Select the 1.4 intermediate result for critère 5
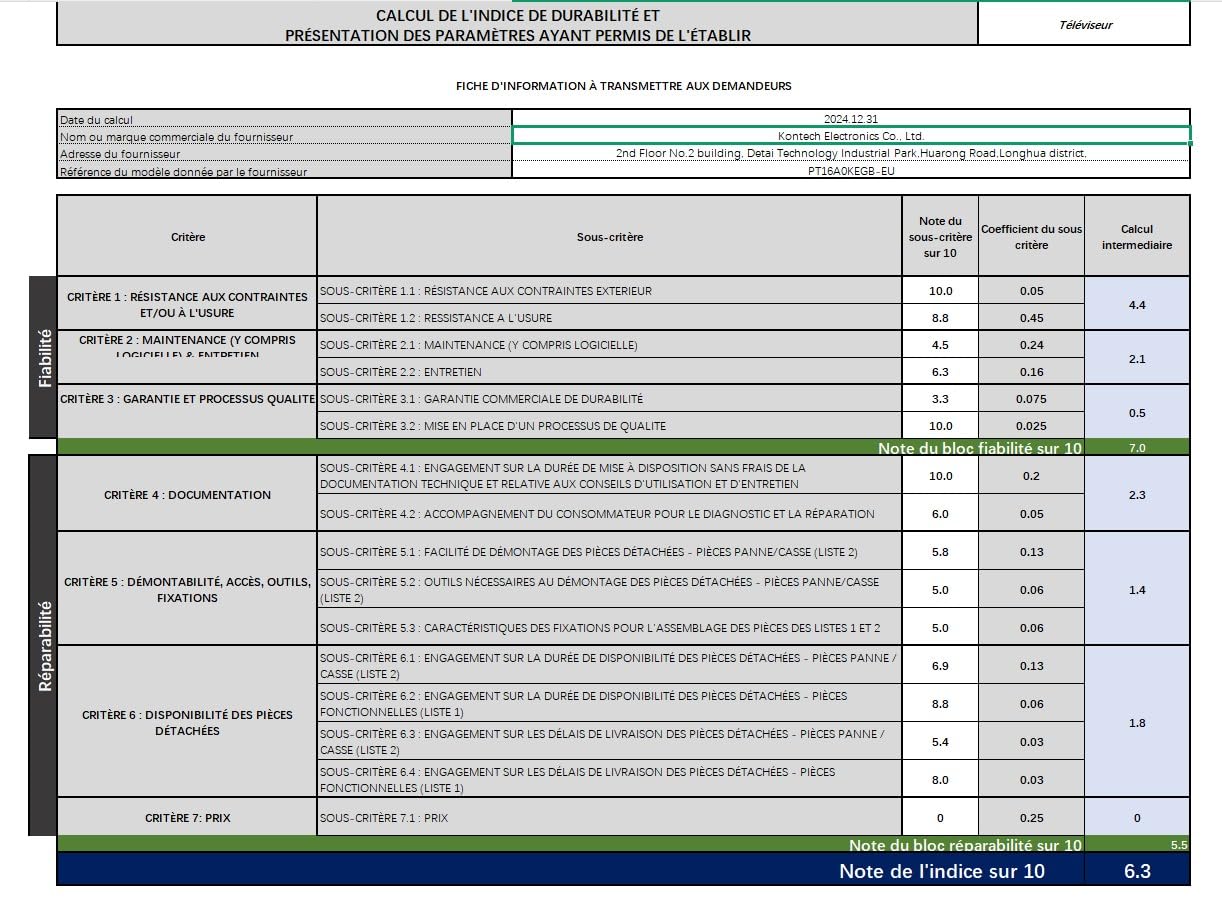1222x902 pixels. point(1137,590)
